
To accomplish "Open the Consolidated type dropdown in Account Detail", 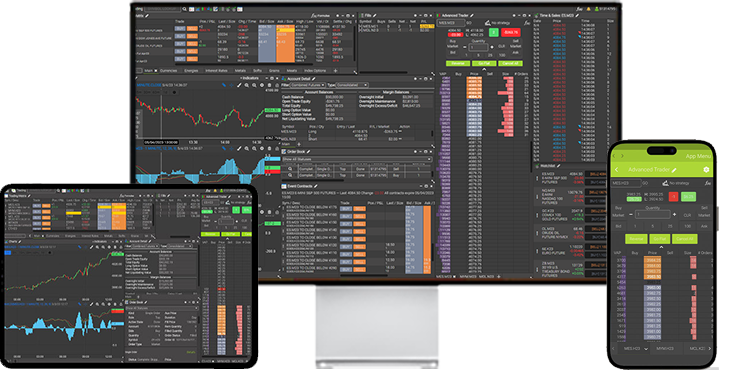I will coord(352,85).
